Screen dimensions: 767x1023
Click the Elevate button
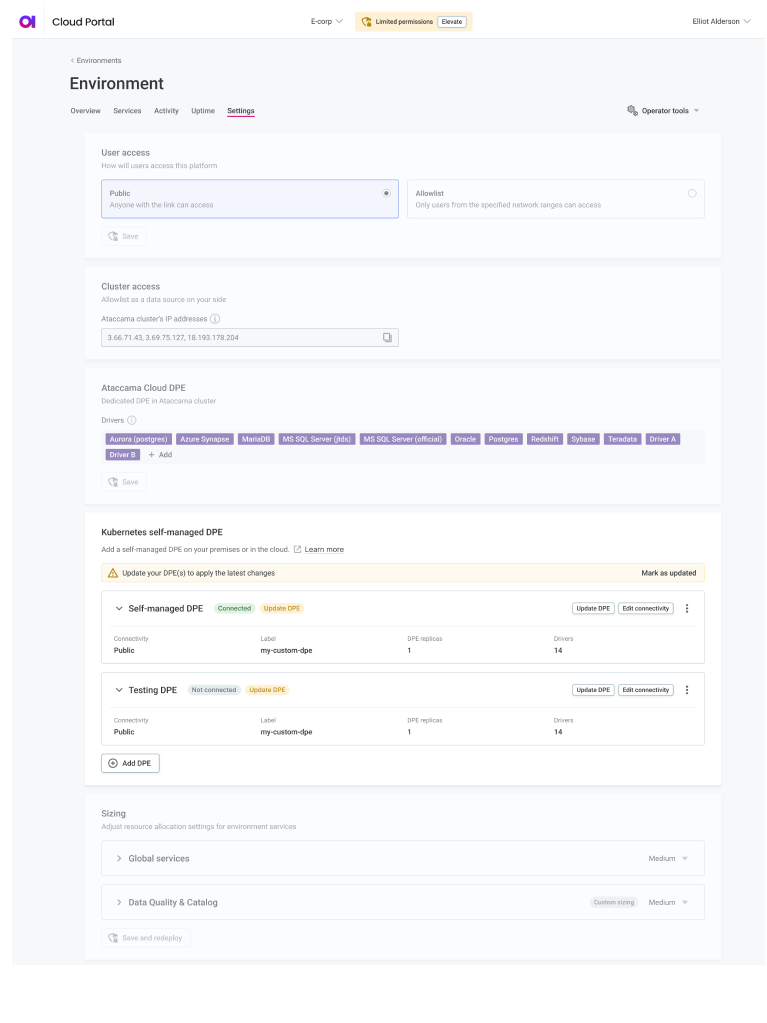coord(452,21)
